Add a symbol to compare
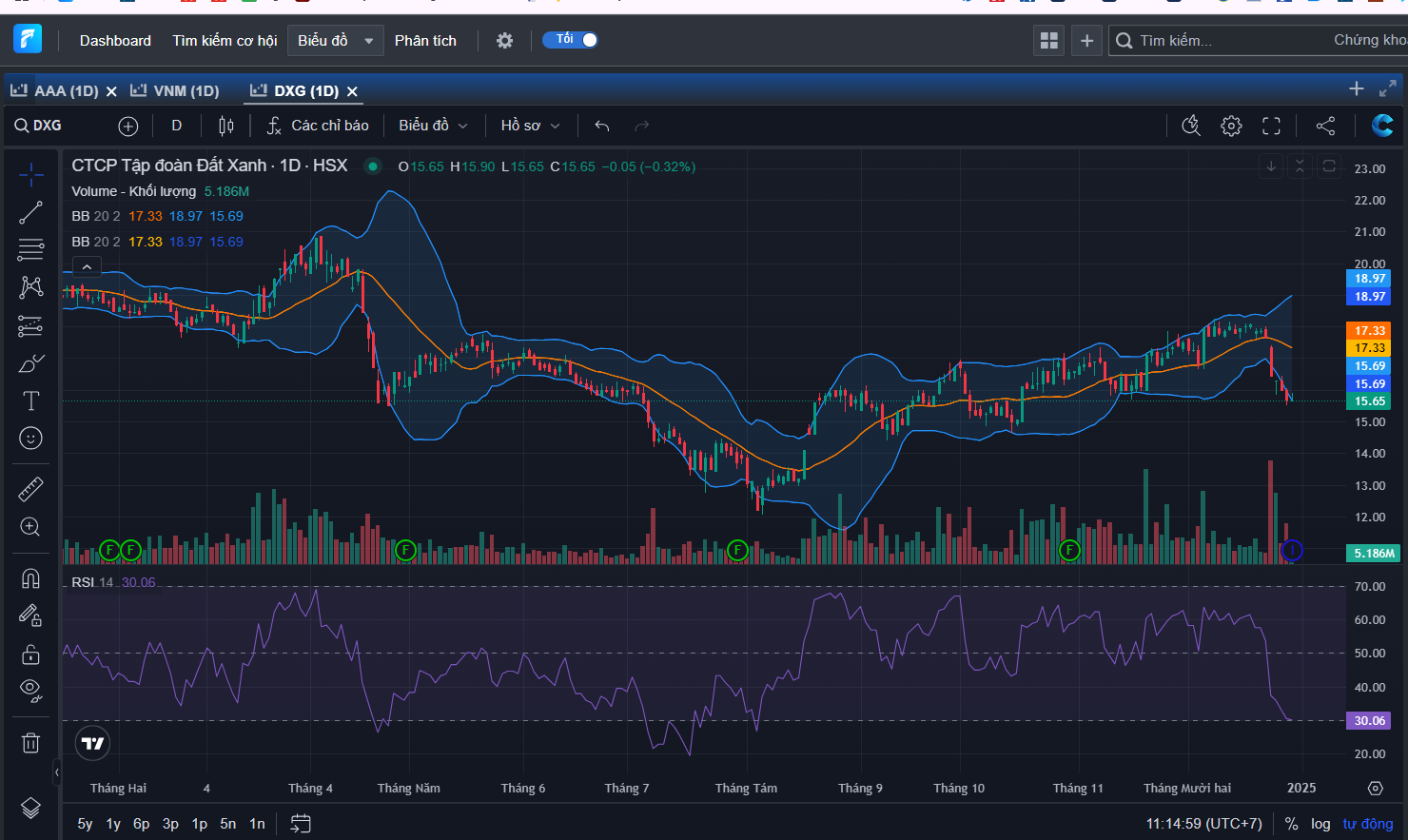Screen dimensions: 1408x840 point(128,126)
